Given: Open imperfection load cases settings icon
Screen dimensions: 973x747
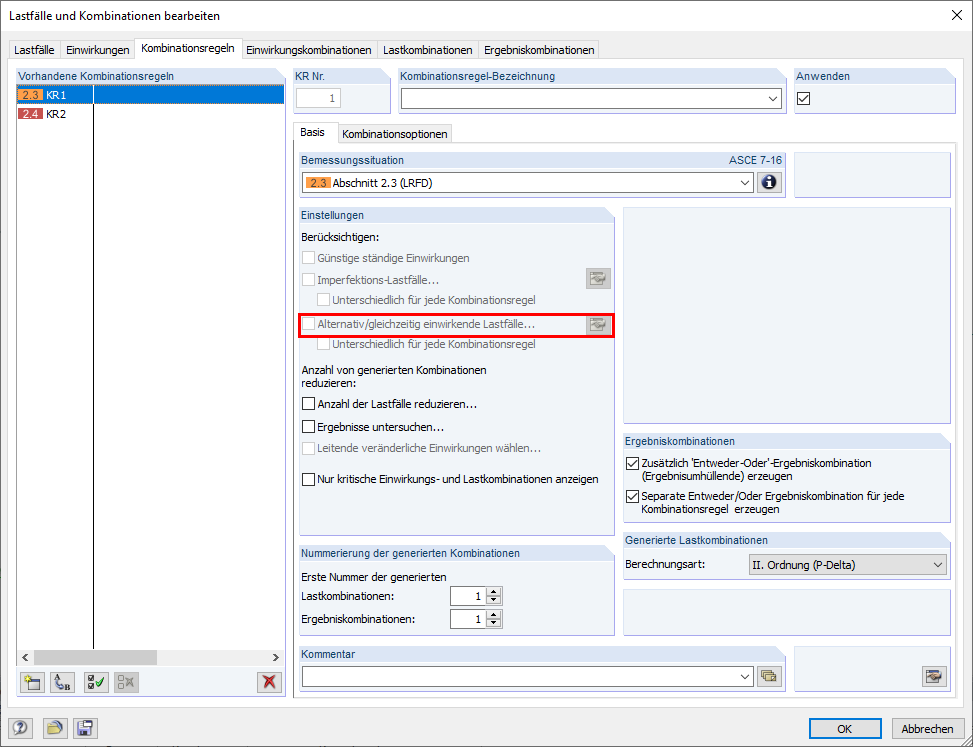Looking at the screenshot, I should click(598, 279).
